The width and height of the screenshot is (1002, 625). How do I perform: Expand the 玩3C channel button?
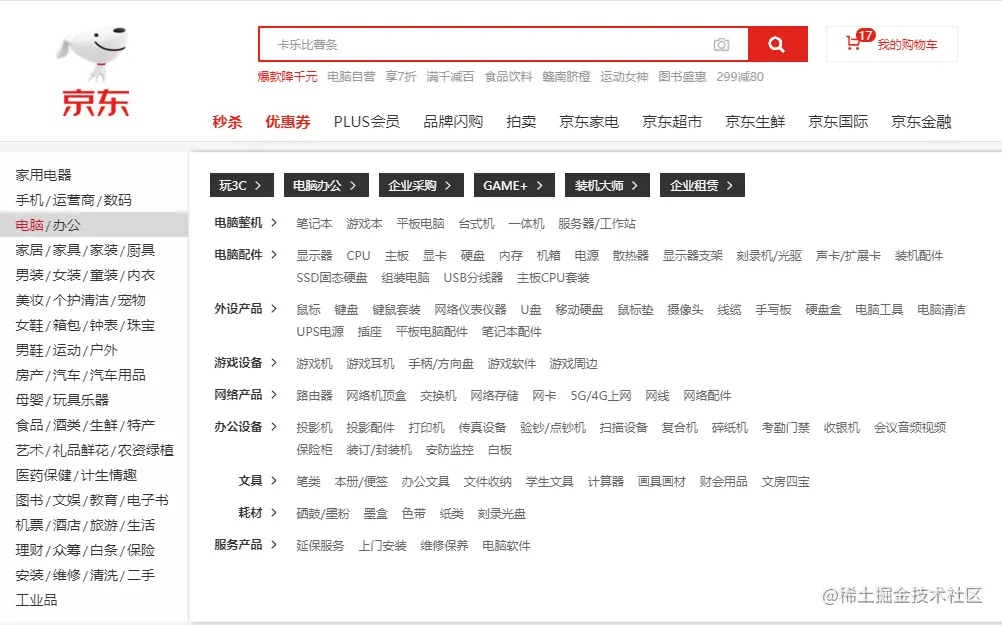tap(242, 185)
